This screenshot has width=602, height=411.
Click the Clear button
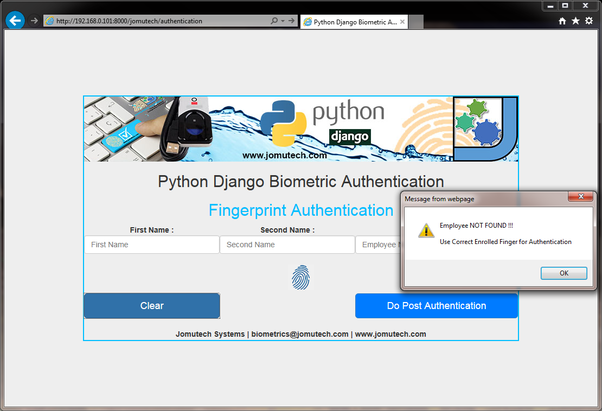152,306
